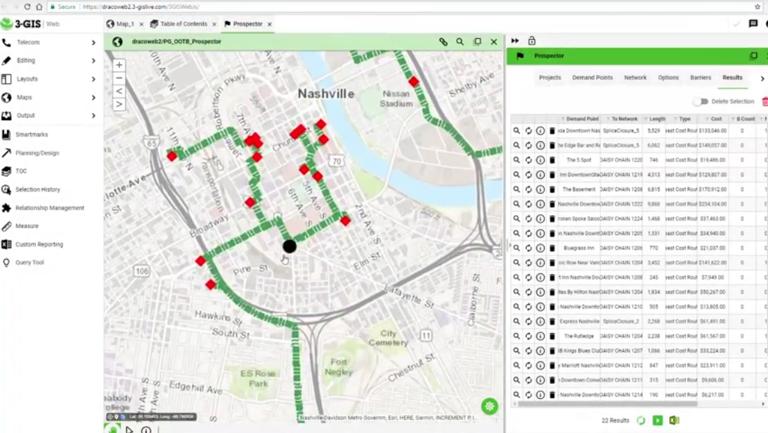The width and height of the screenshot is (768, 433).
Task: Open the Demand Points tab
Action: [592, 77]
